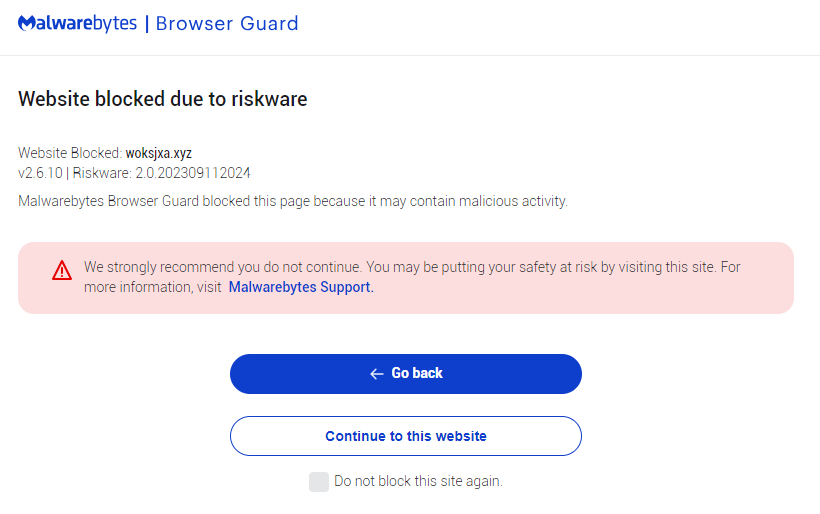Open the Malwarebytes Support link

[301, 287]
